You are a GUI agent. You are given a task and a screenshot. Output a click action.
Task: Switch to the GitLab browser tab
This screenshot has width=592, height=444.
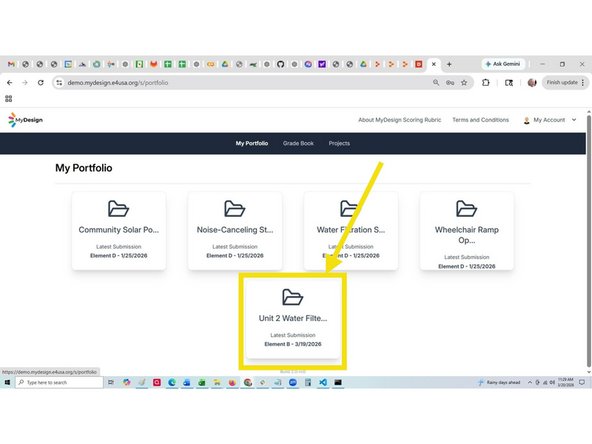click(x=154, y=64)
